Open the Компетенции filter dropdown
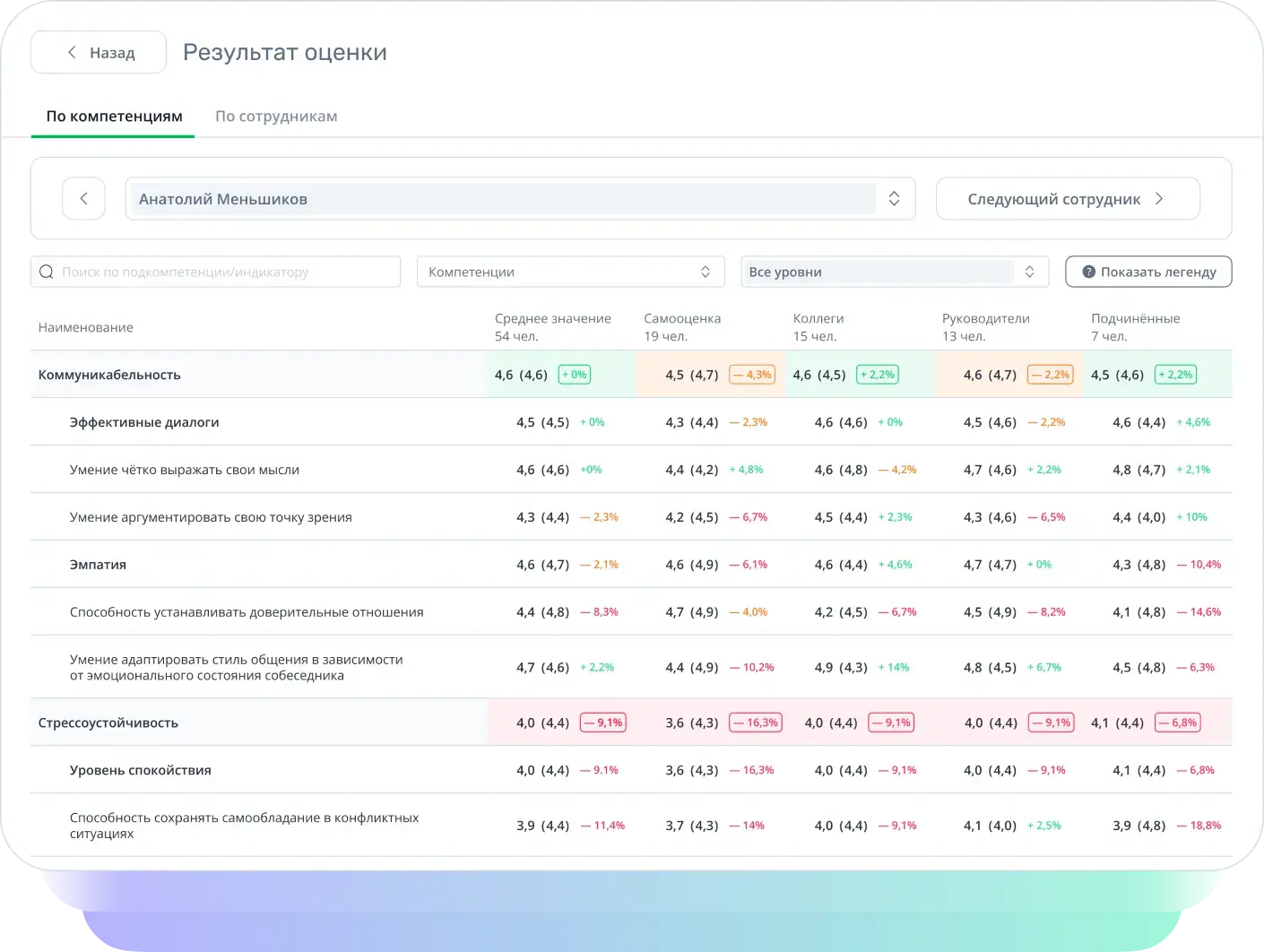The height and width of the screenshot is (952, 1264). [x=570, y=272]
